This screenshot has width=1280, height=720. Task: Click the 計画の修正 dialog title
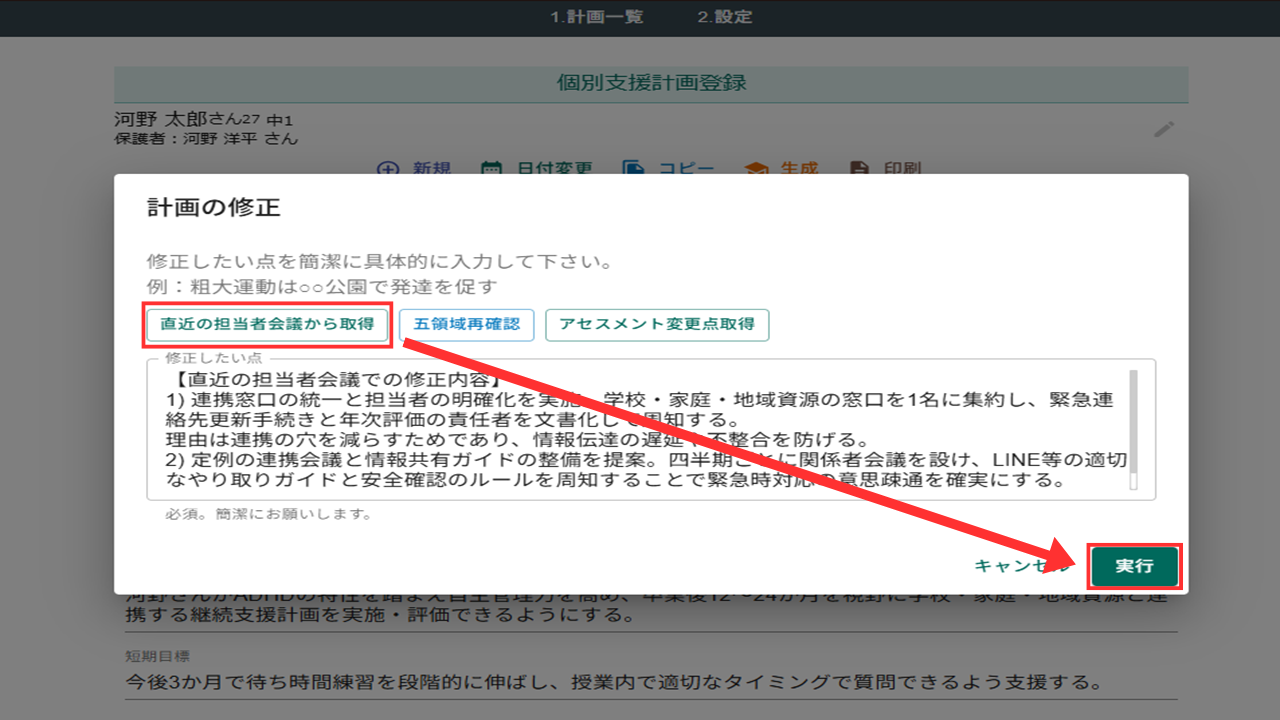[x=213, y=208]
